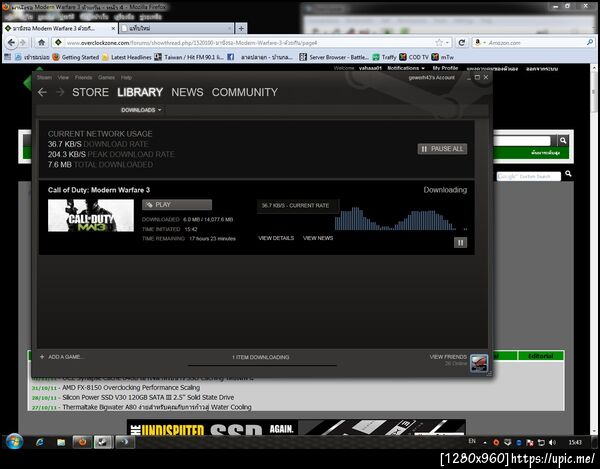Click the Facebook bookmark icon
The image size is (600, 469).
click(x=231, y=57)
